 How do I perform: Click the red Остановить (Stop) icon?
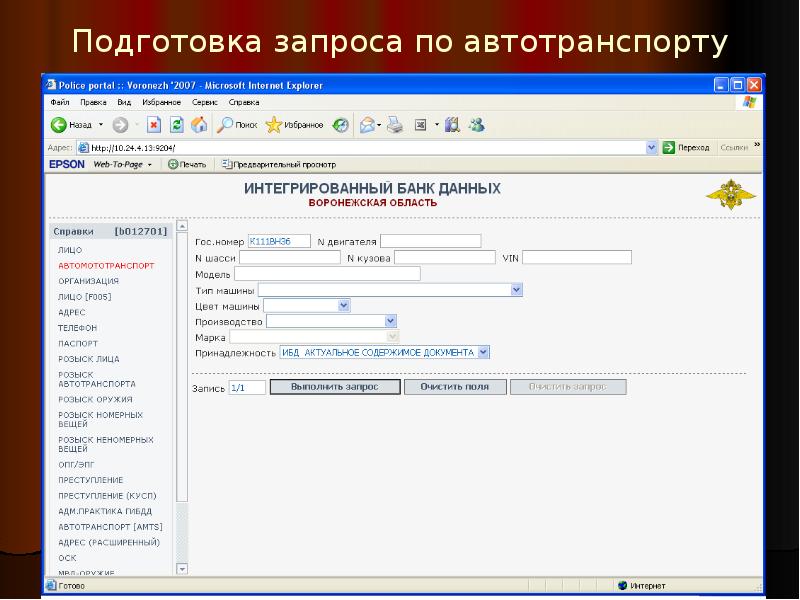point(155,123)
